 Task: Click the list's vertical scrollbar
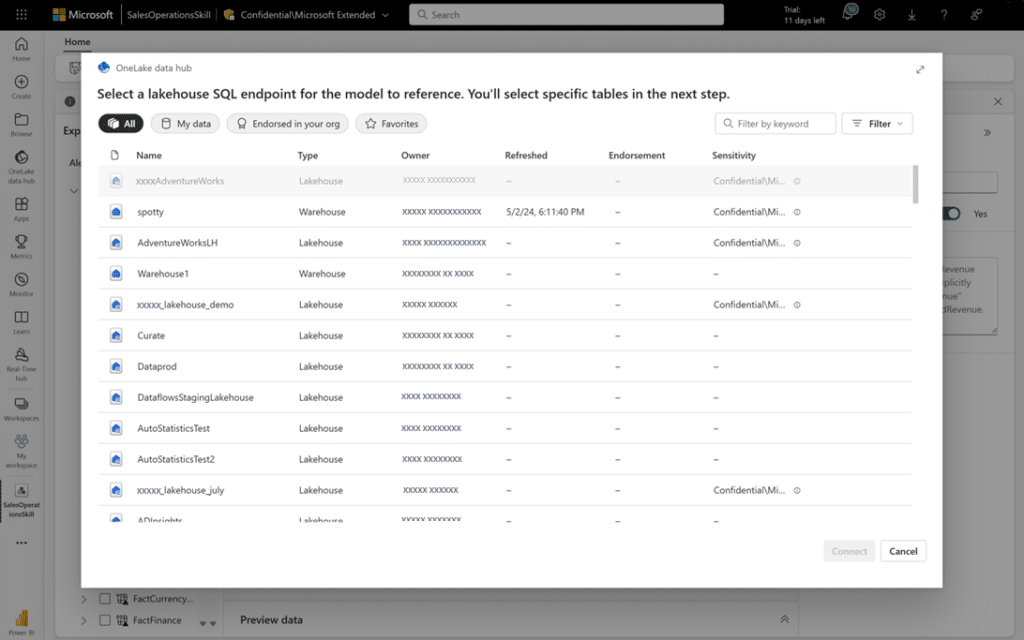(x=916, y=184)
